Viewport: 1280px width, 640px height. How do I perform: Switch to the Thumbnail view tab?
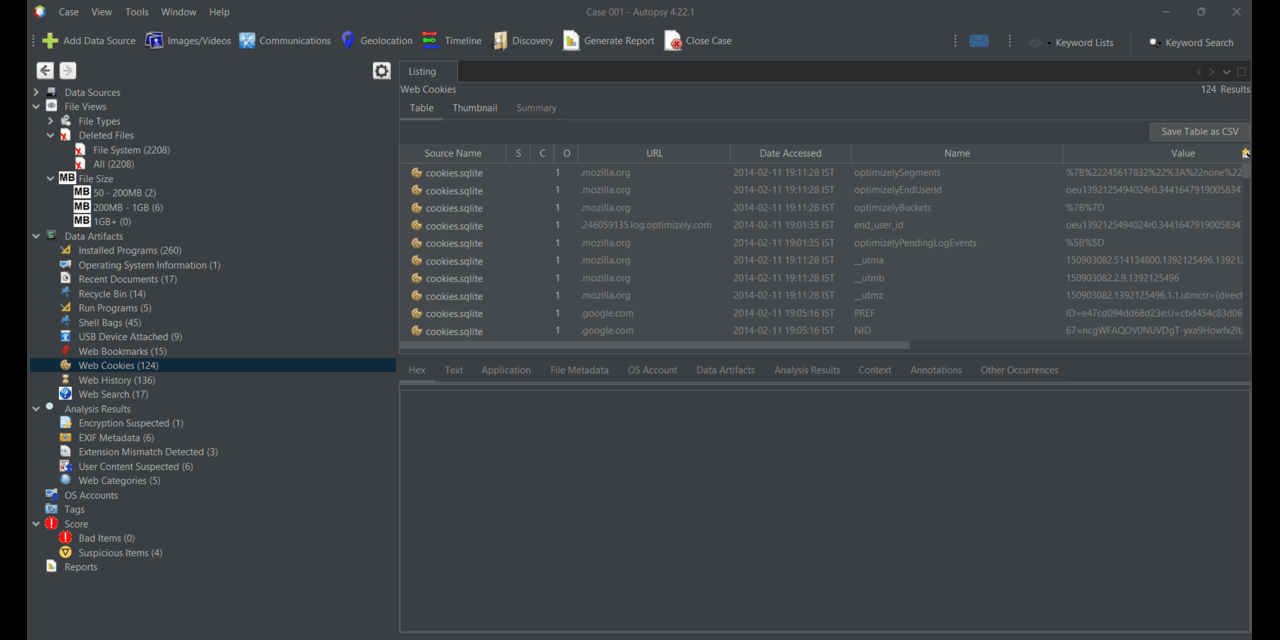(x=475, y=107)
